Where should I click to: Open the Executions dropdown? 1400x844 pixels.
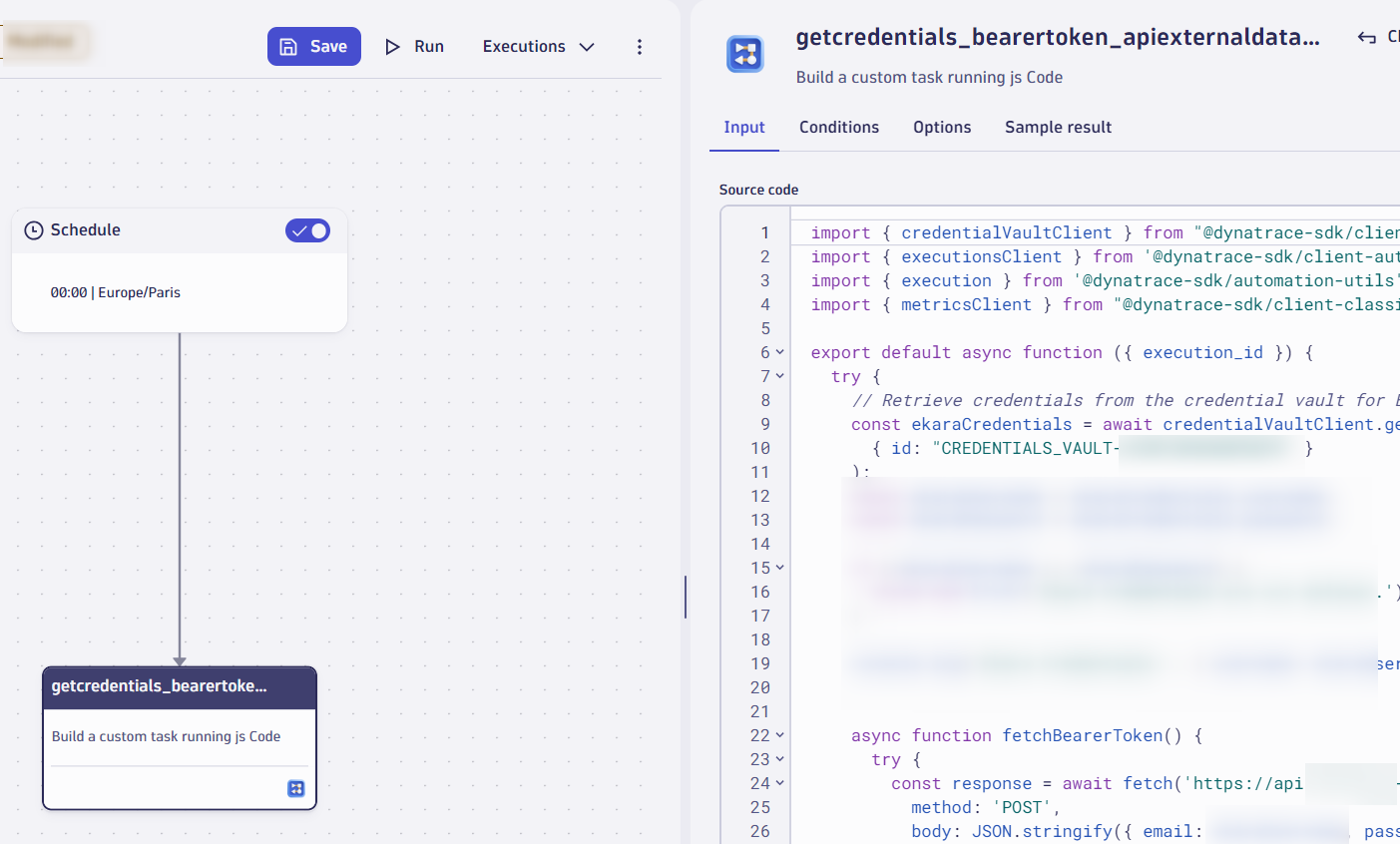(x=538, y=46)
